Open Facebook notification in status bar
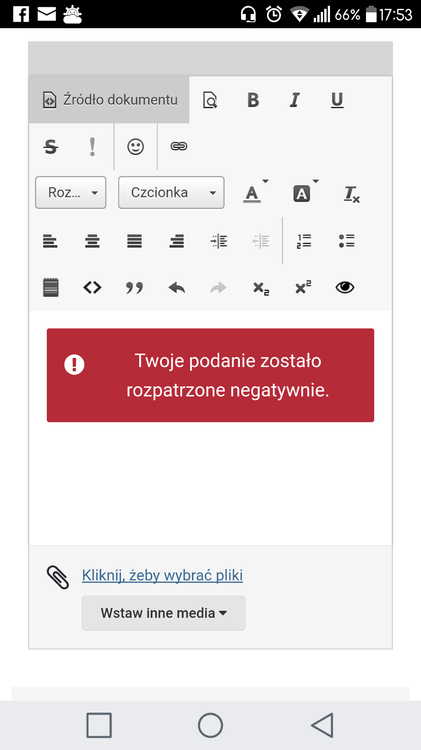This screenshot has width=421, height=750. pos(21,14)
